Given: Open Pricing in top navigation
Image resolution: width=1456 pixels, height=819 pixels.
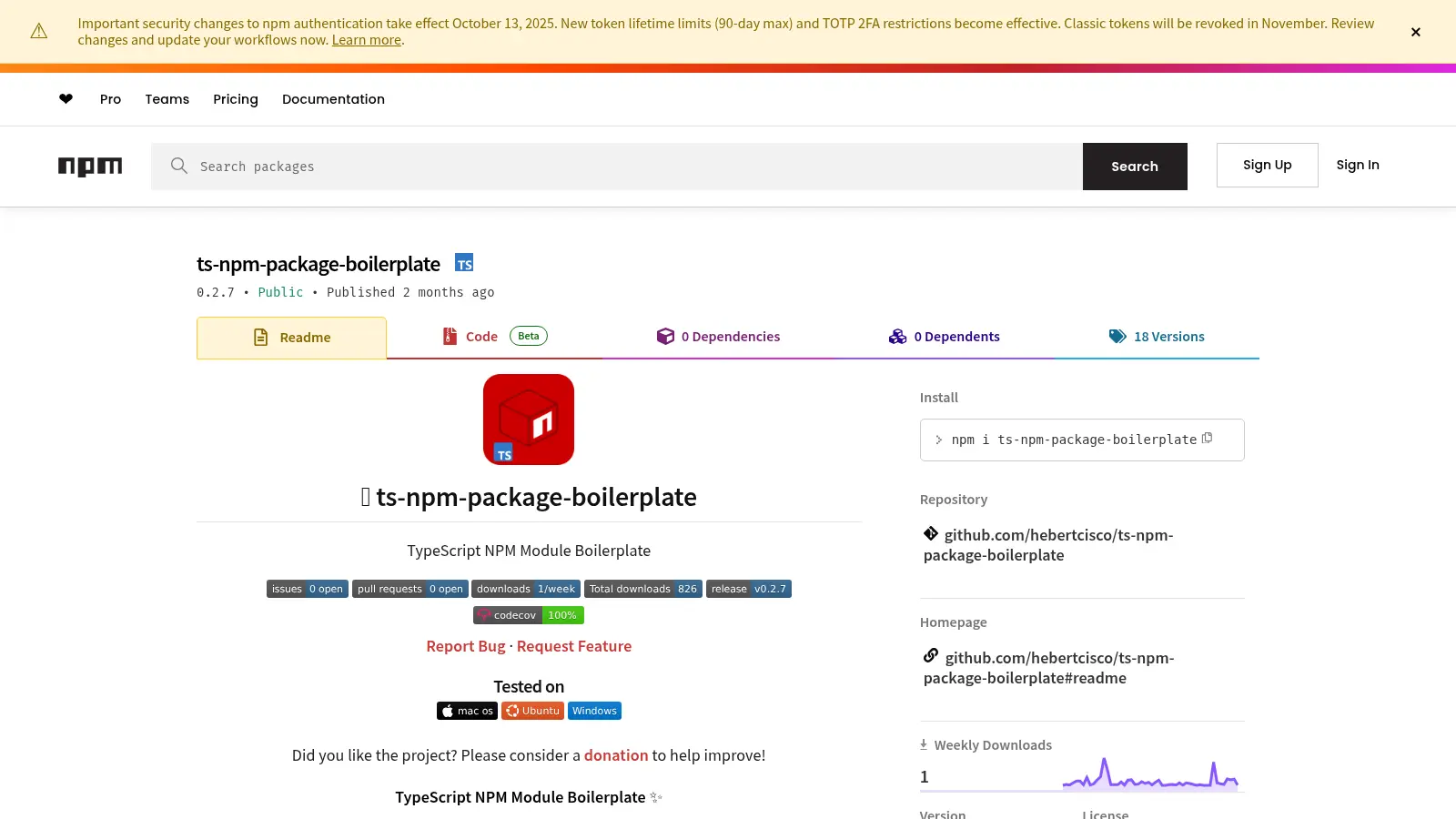Looking at the screenshot, I should point(236,99).
